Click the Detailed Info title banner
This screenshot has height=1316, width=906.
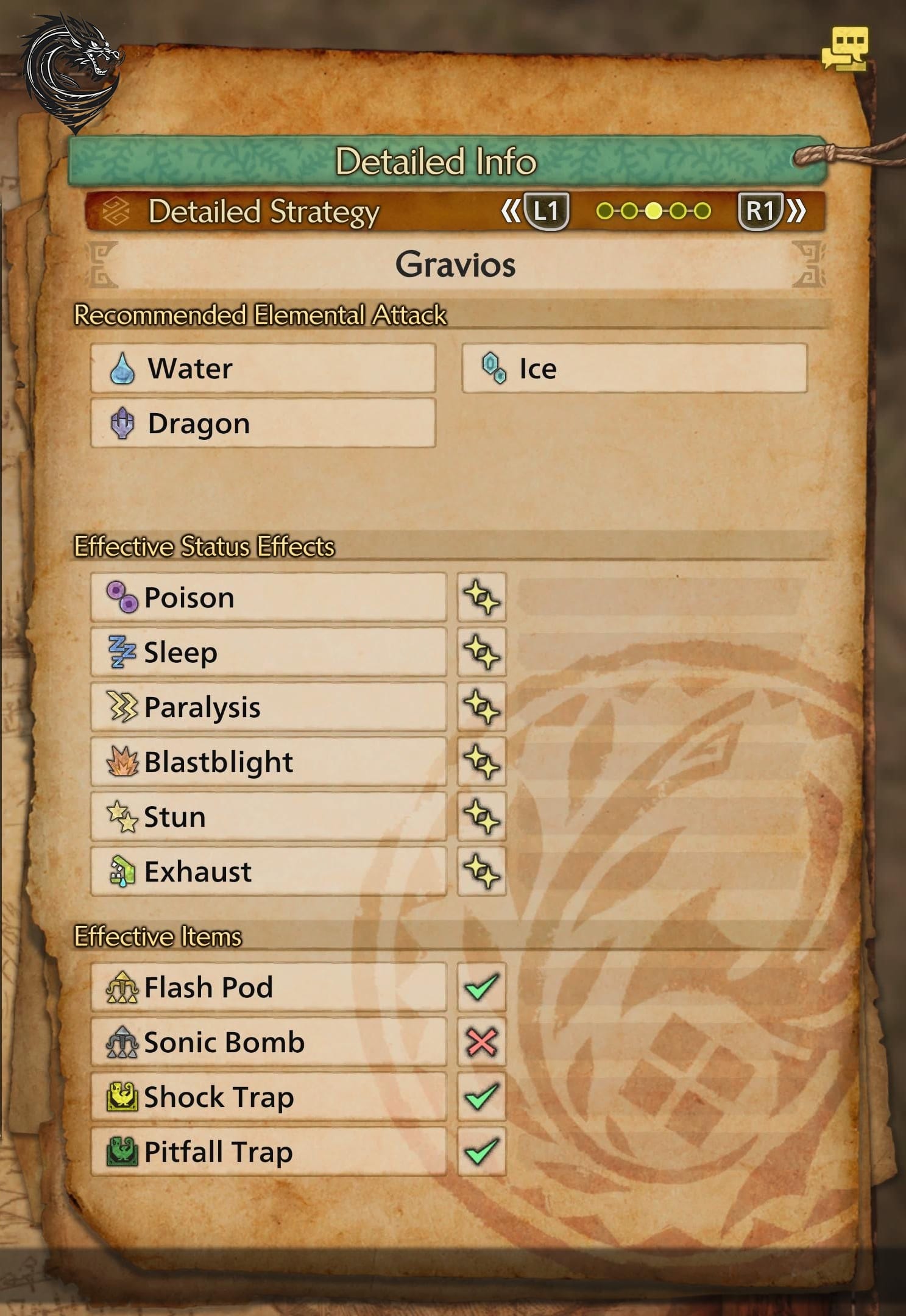coord(436,161)
